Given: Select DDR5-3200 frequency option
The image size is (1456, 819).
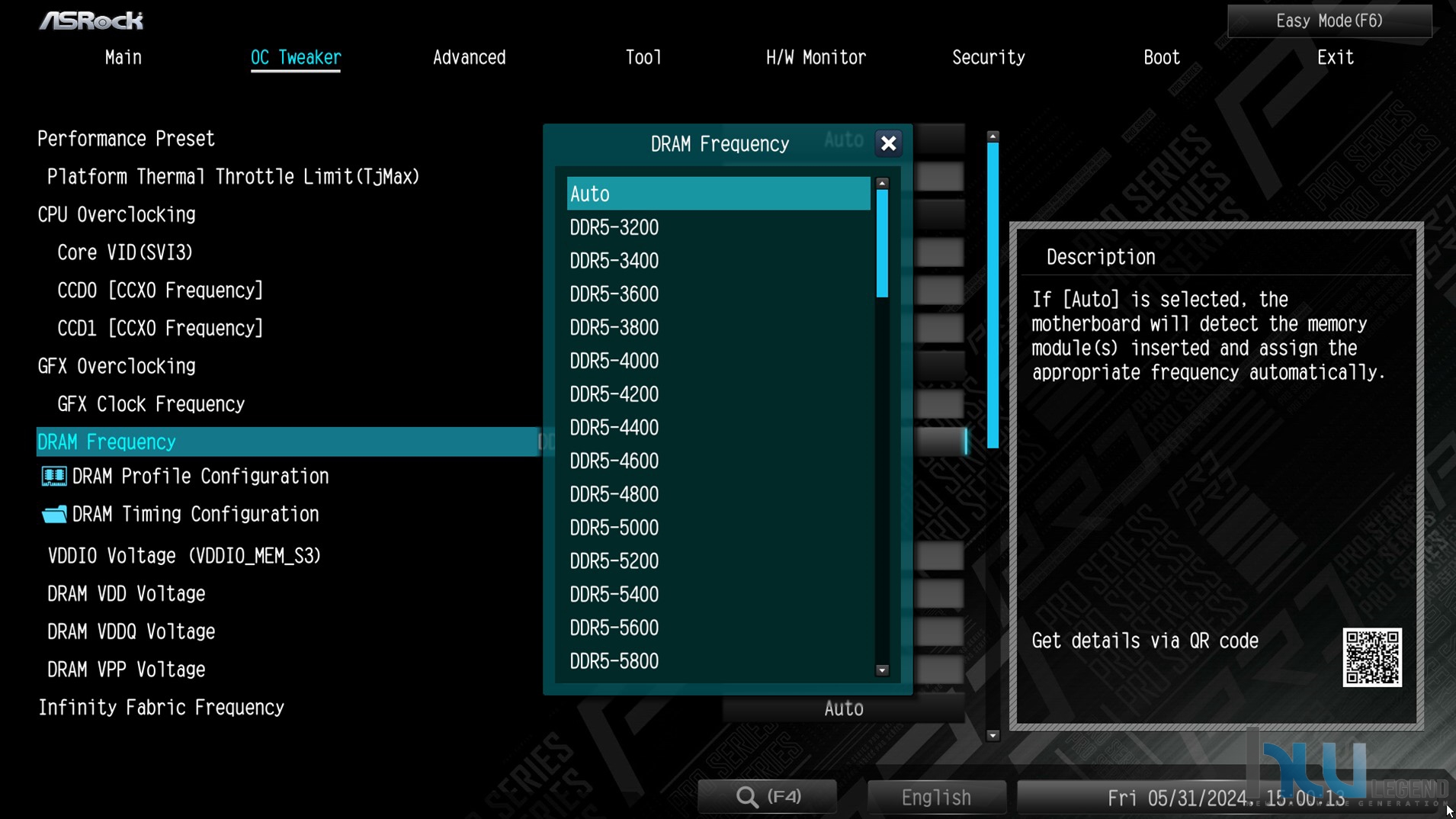Looking at the screenshot, I should [x=718, y=227].
